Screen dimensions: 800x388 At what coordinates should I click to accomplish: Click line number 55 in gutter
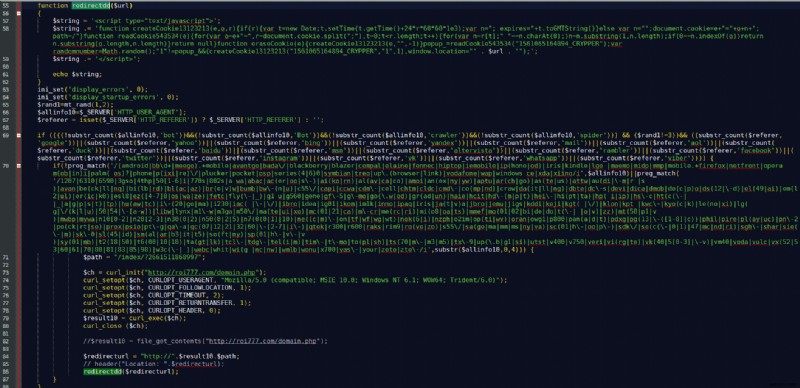pos(6,6)
